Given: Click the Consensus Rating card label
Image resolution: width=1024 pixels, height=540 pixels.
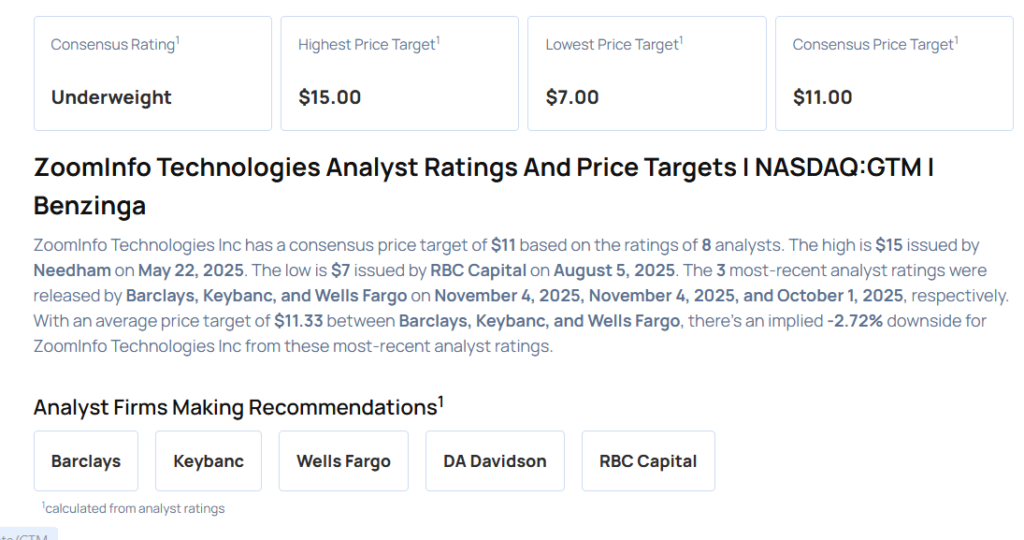Looking at the screenshot, I should [114, 45].
